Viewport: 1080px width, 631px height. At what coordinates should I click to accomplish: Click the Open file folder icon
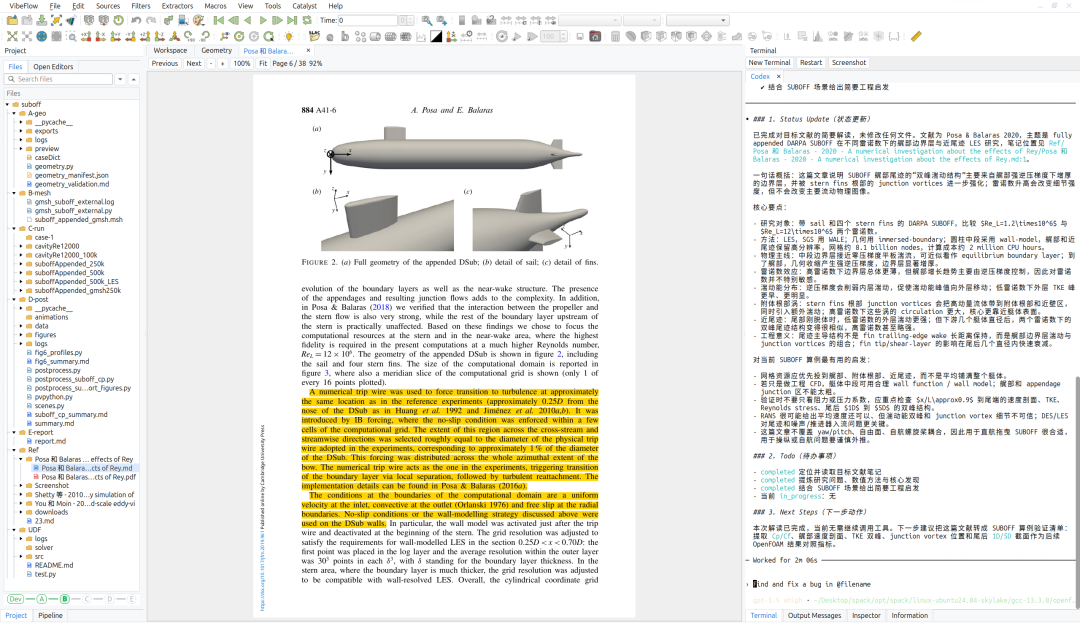coord(12,20)
